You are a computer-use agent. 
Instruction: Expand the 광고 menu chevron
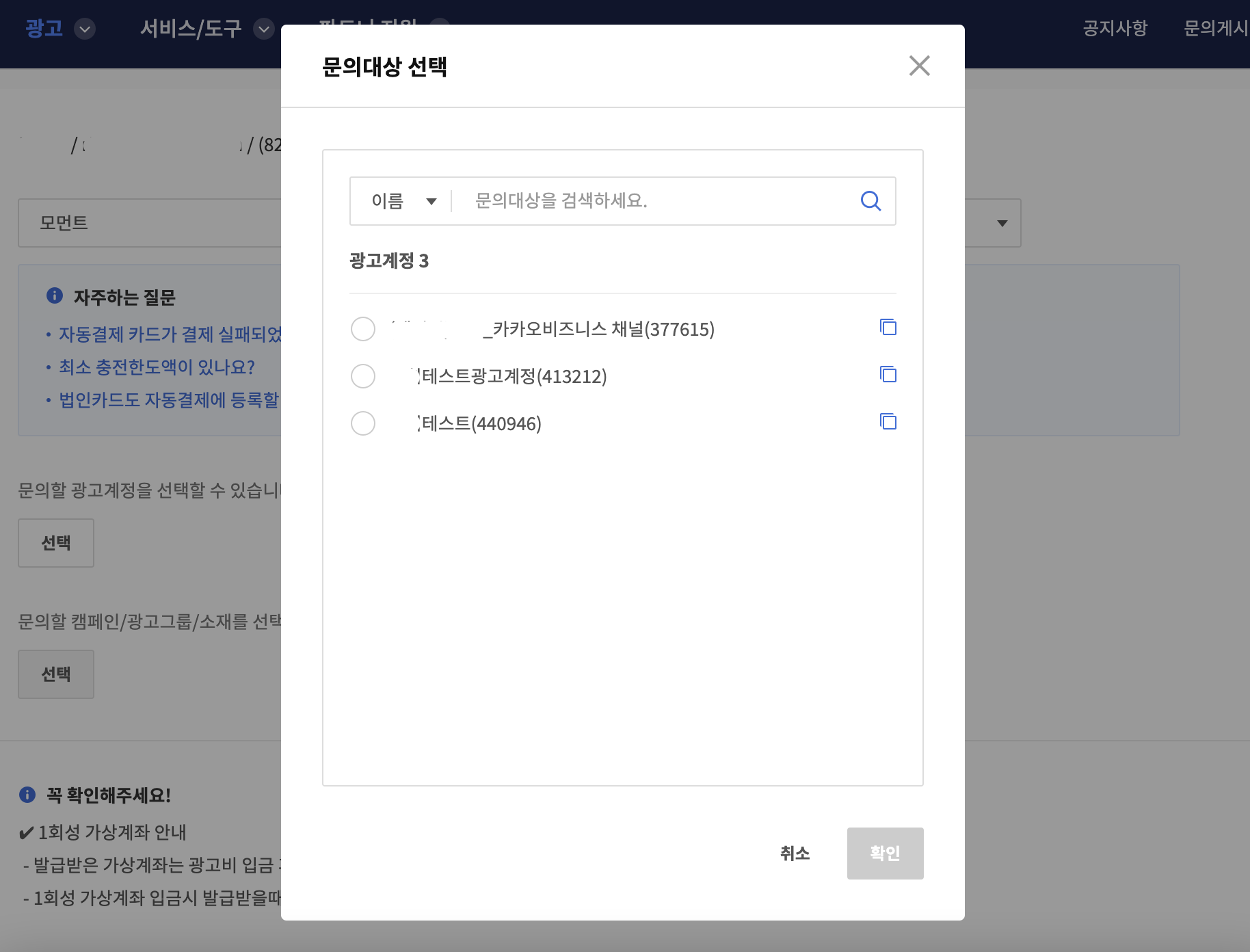point(85,29)
